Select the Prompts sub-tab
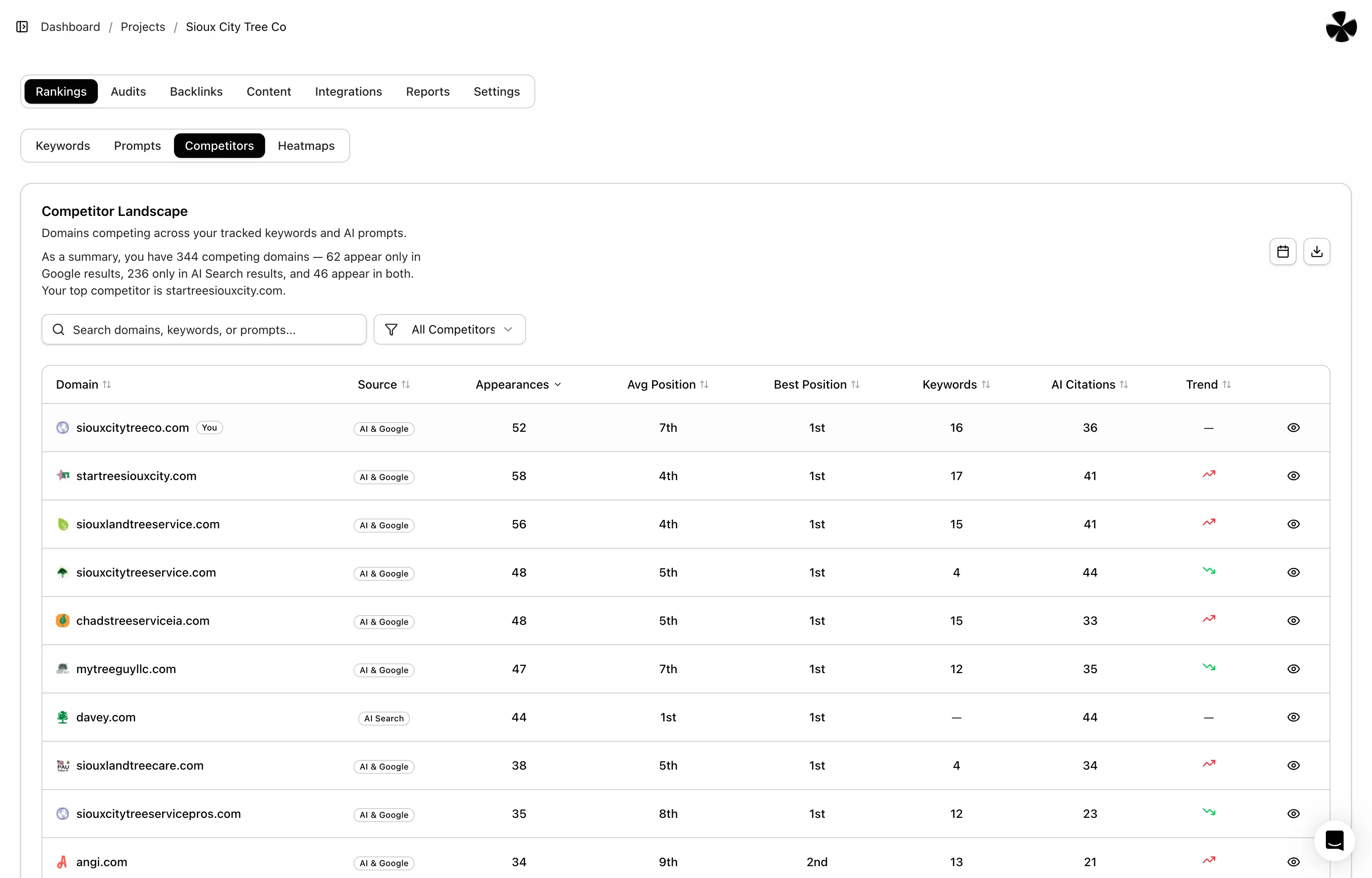1372x878 pixels. 138,145
